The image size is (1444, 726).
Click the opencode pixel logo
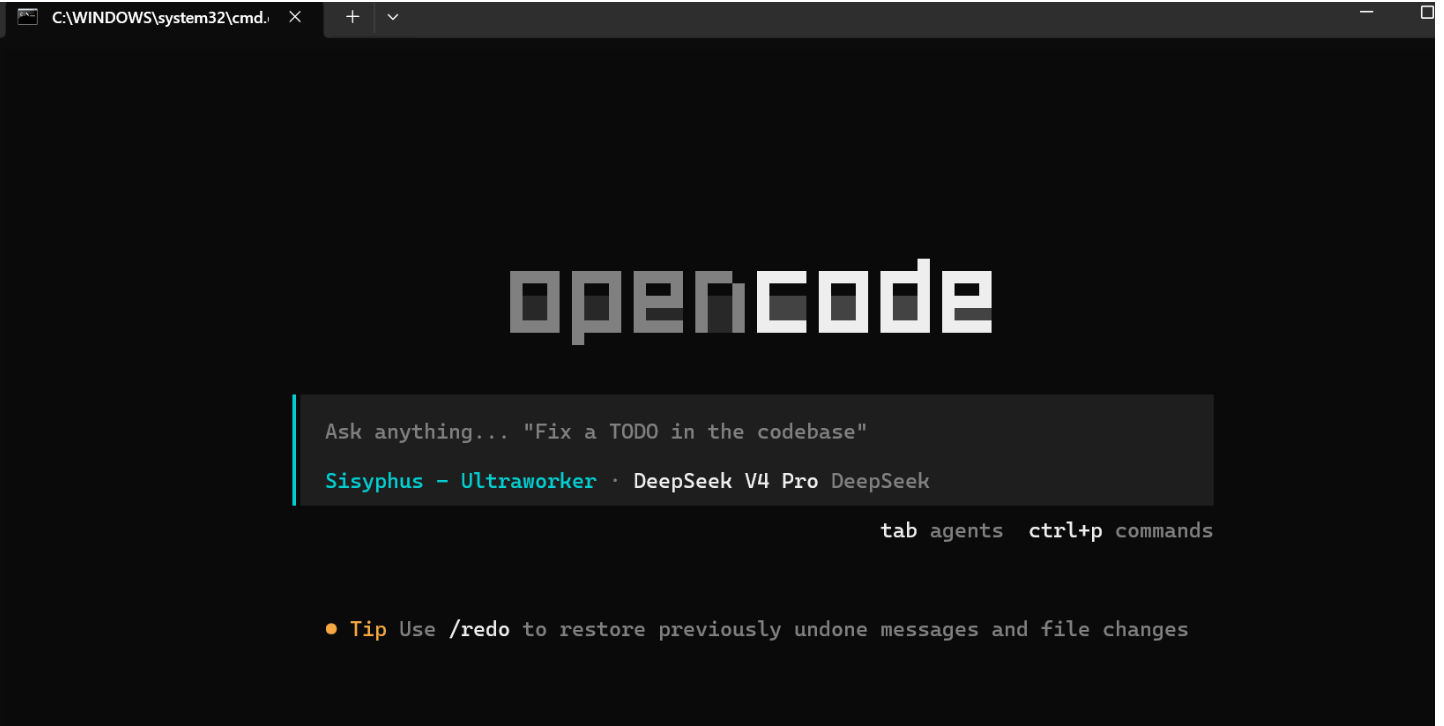[x=751, y=300]
